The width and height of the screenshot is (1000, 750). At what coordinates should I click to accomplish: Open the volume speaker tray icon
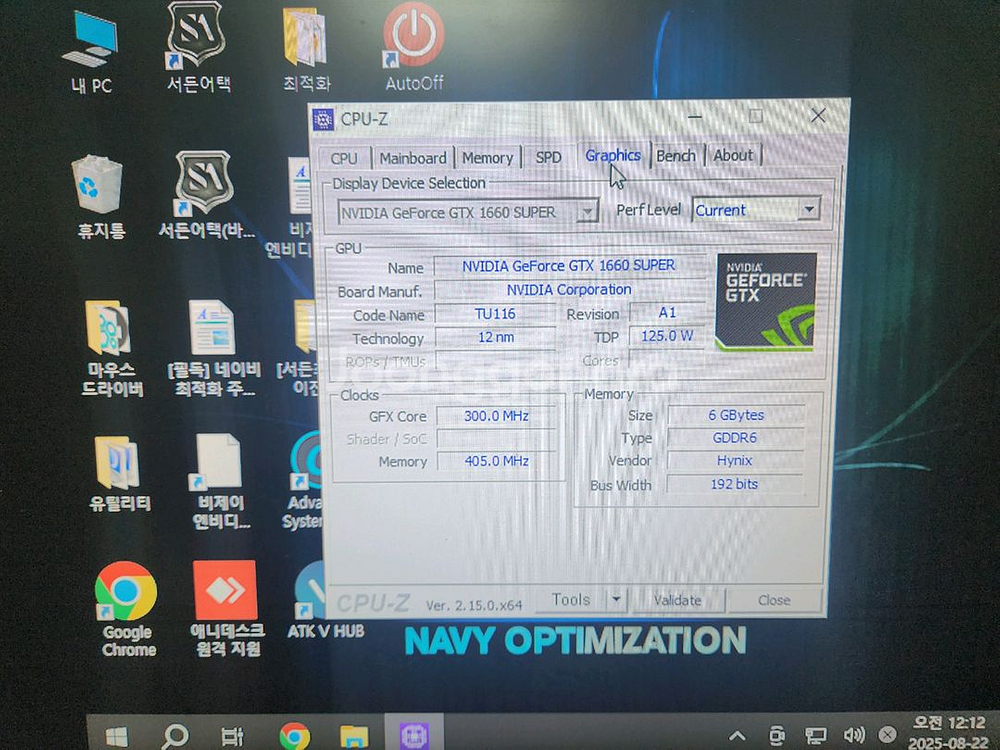(x=854, y=735)
